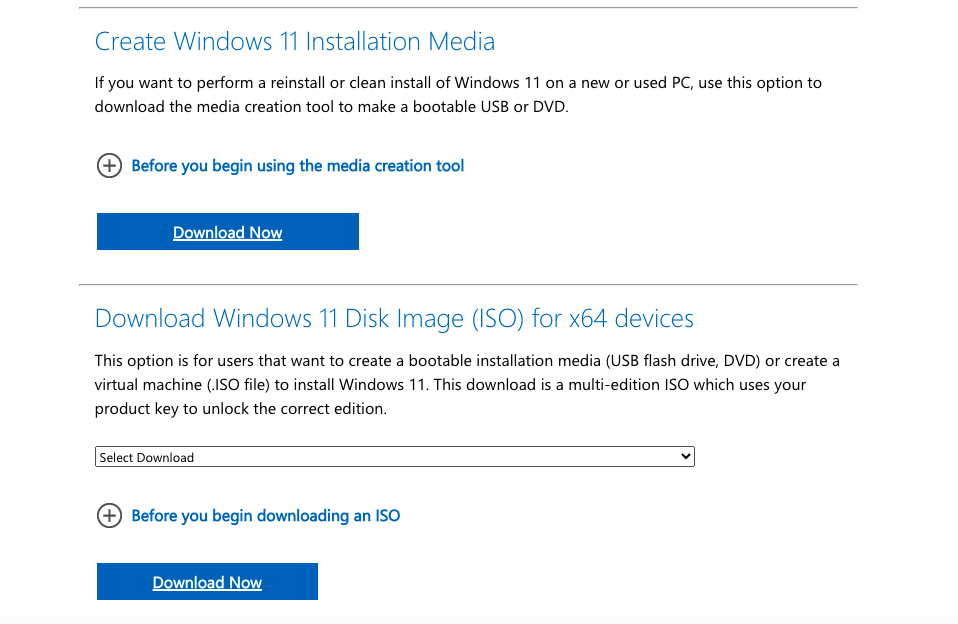Click the paragraph describing the multi-edition ISO
Image resolution: width=958 pixels, height=624 pixels.
click(466, 384)
